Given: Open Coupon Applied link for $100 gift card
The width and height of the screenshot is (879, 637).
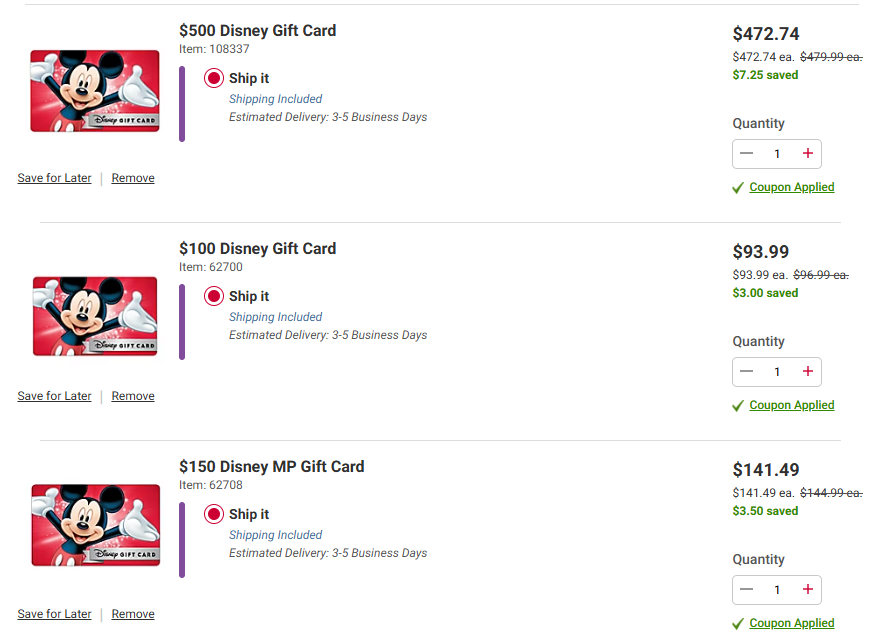Looking at the screenshot, I should tap(791, 405).
